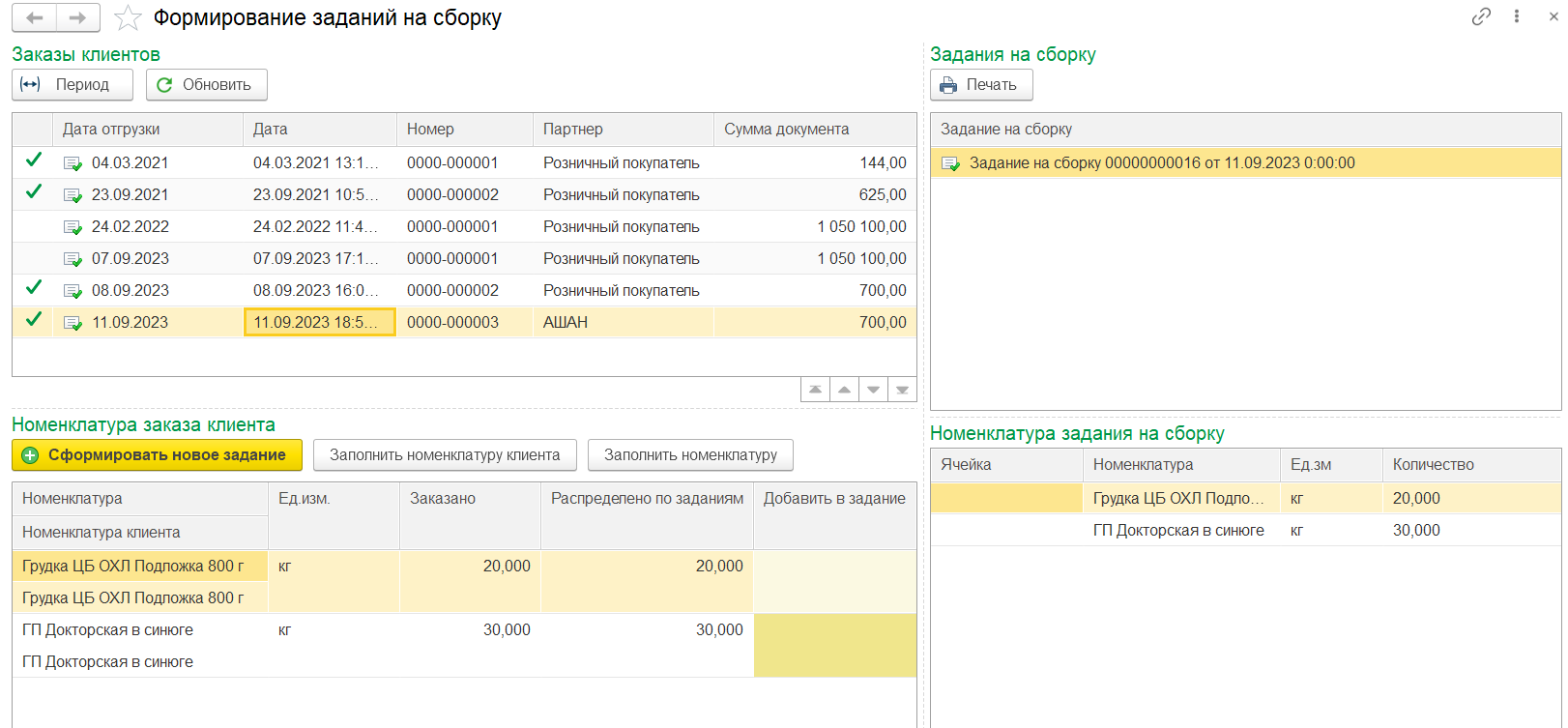This screenshot has width=1568, height=728.
Task: Select amount 144,00 cell
Action: pos(815,162)
